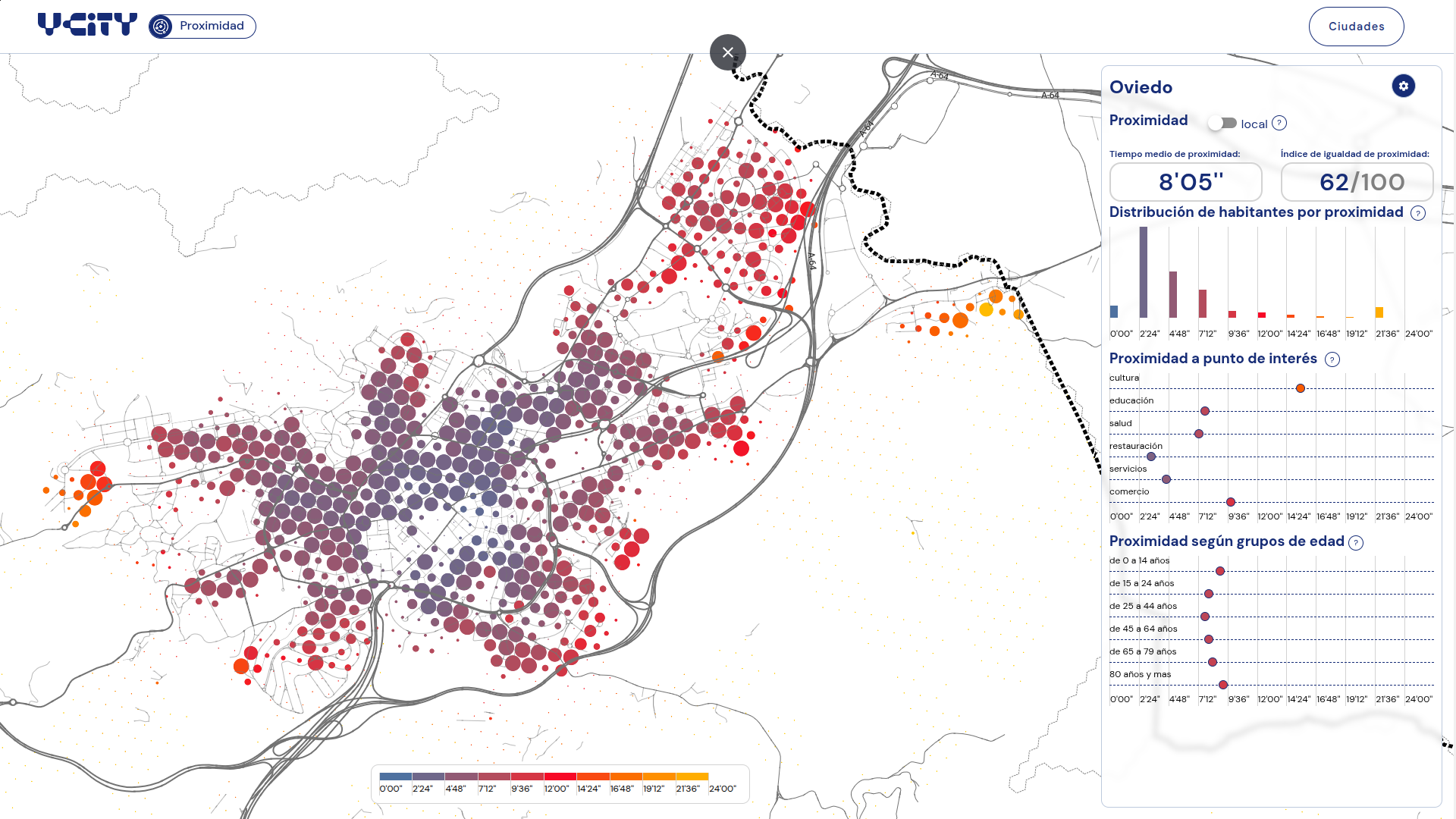
Task: Open help icon next to local toggle
Action: point(1279,123)
